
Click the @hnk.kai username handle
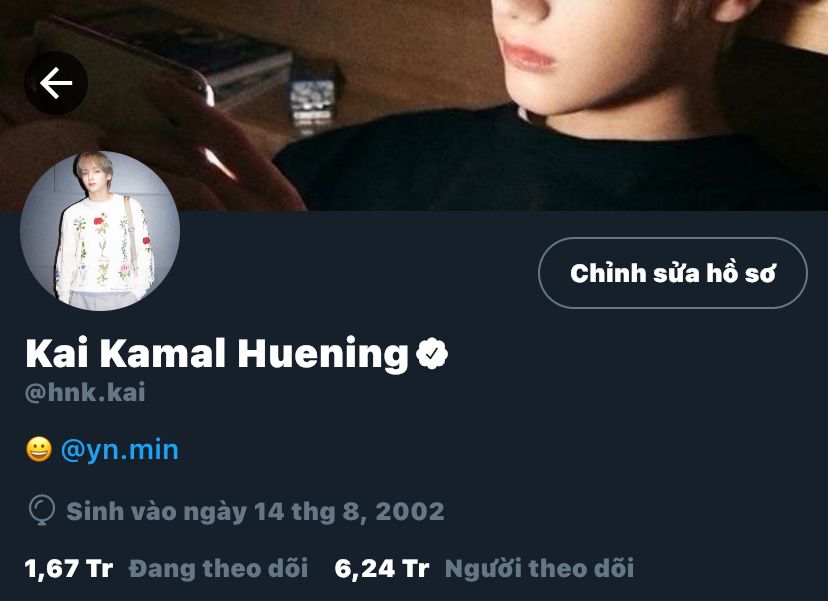pos(85,392)
